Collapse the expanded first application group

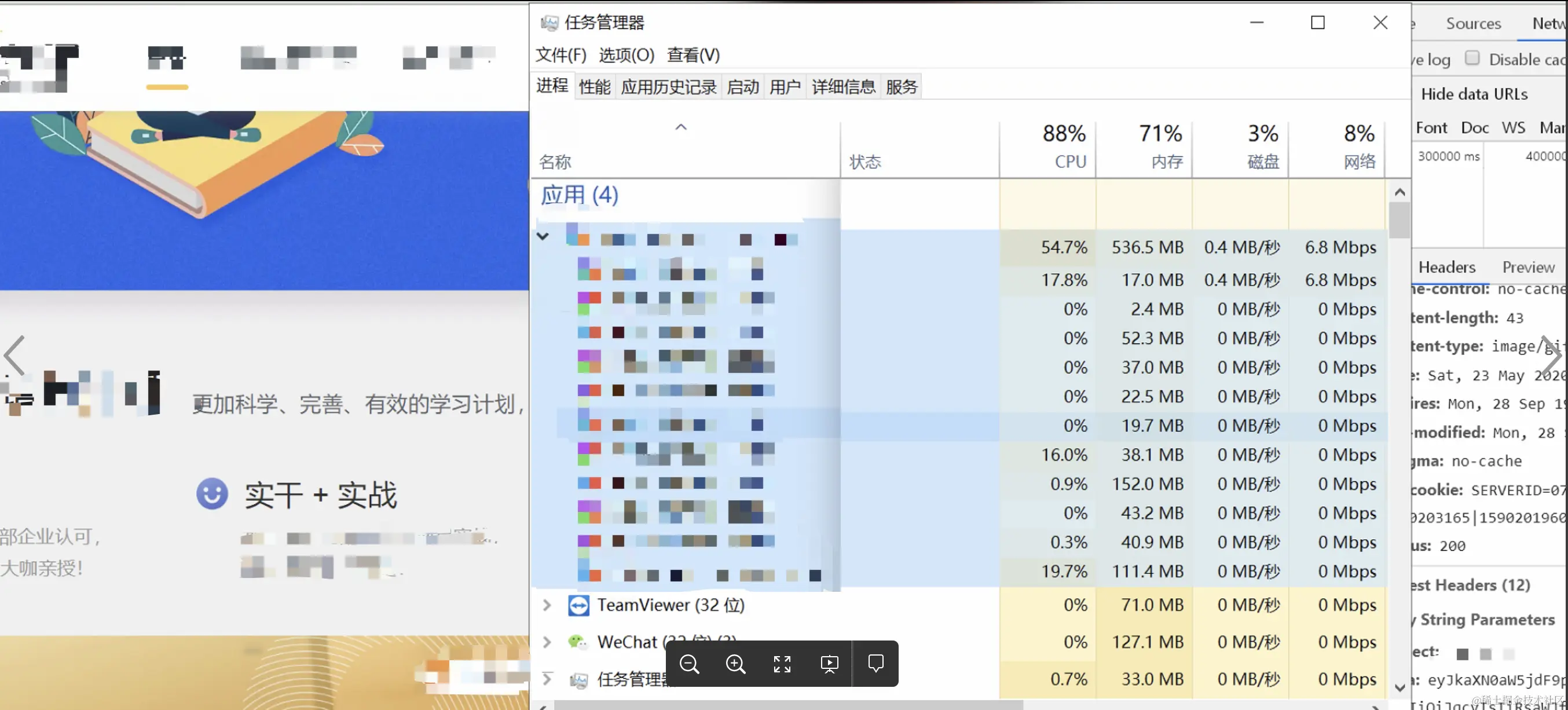(543, 236)
